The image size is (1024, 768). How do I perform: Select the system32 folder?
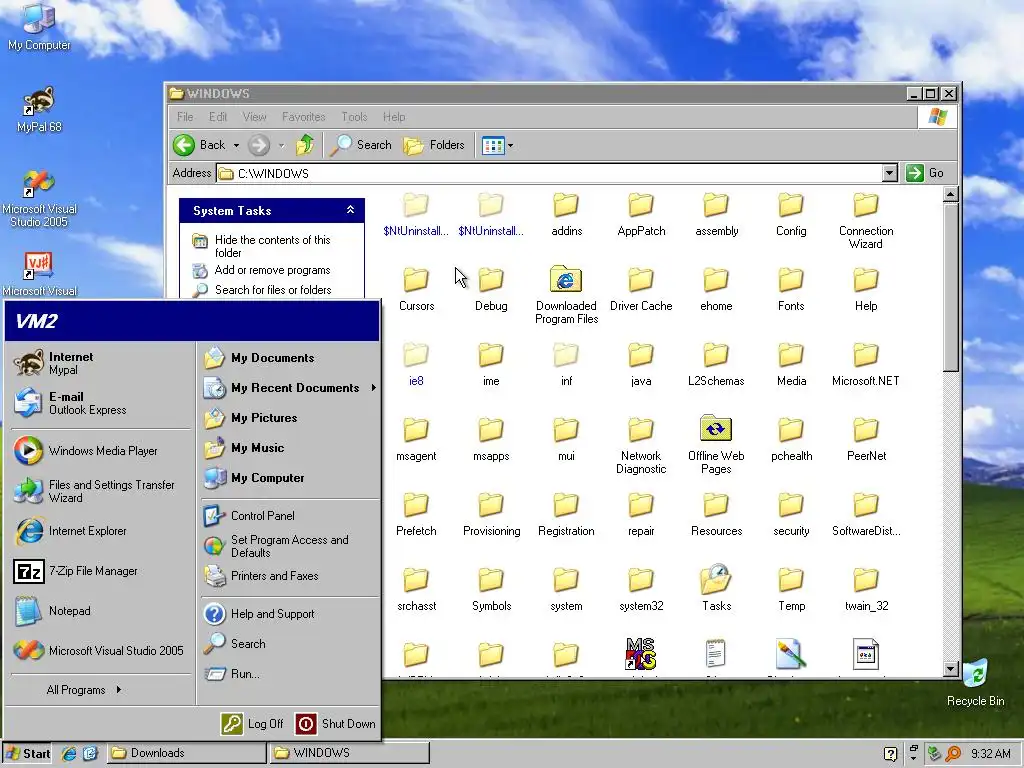[641, 590]
